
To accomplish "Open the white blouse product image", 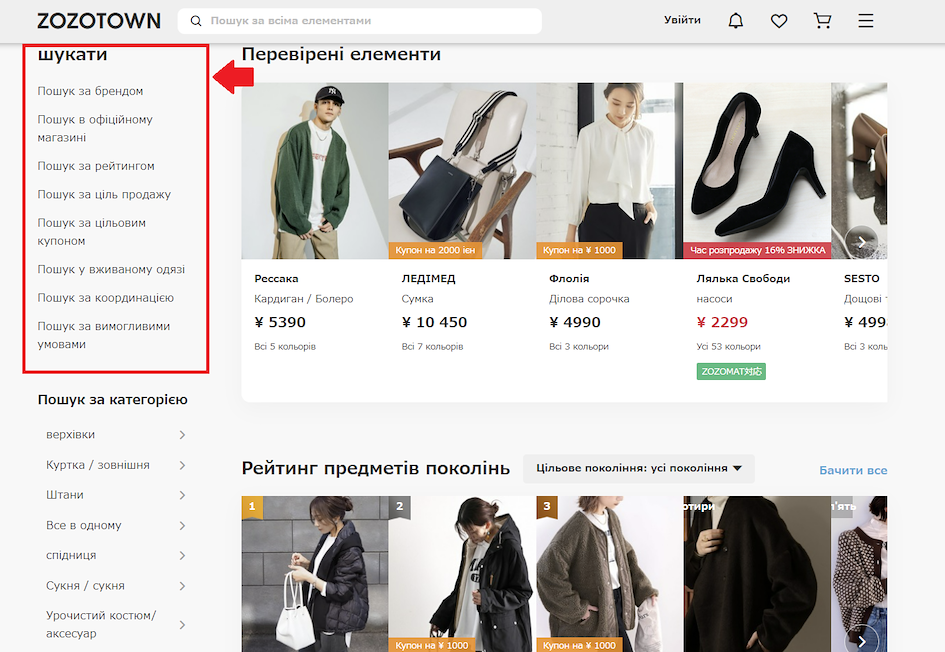I will tap(609, 171).
